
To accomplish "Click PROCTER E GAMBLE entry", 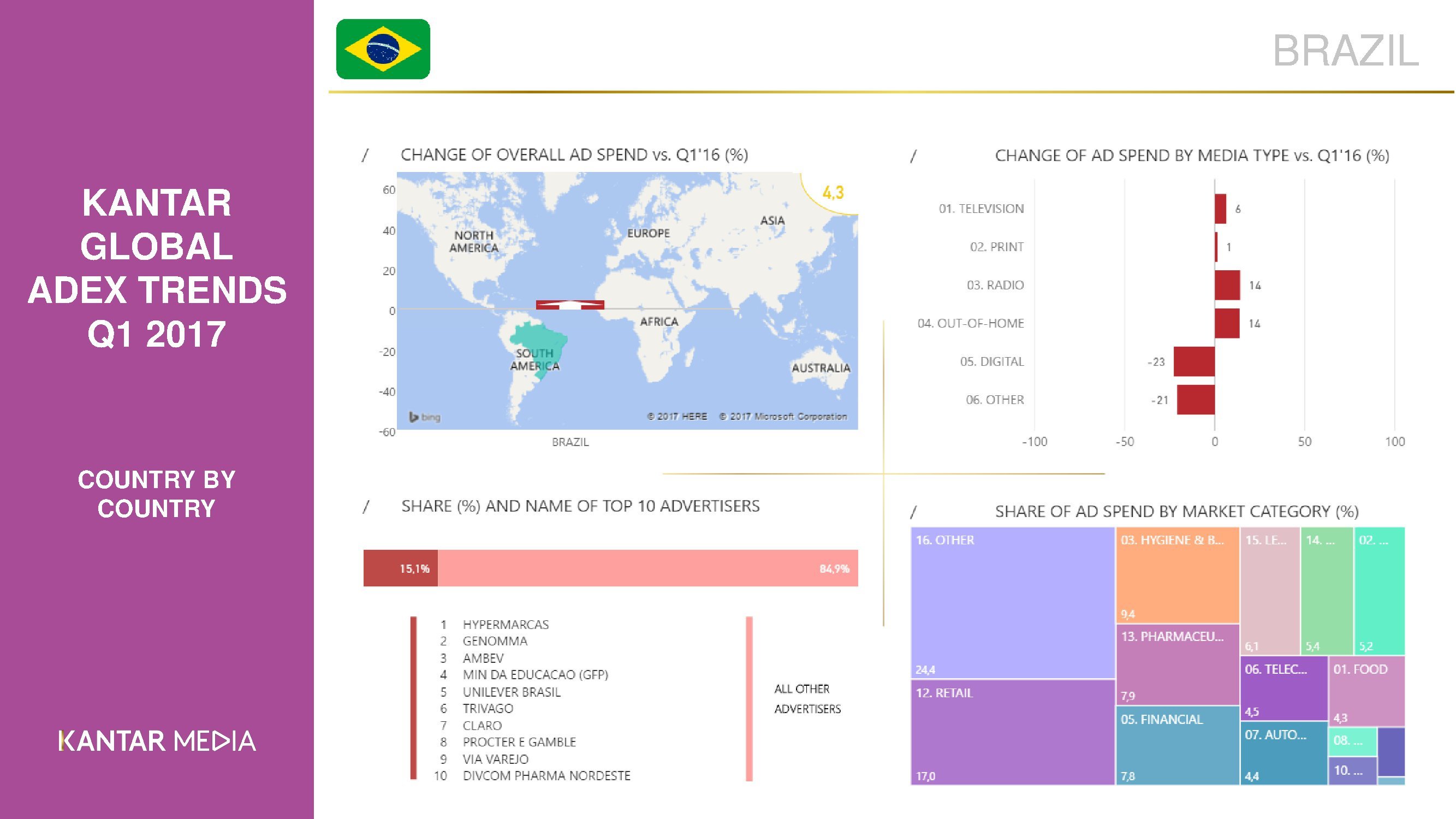I will pyautogui.click(x=519, y=741).
